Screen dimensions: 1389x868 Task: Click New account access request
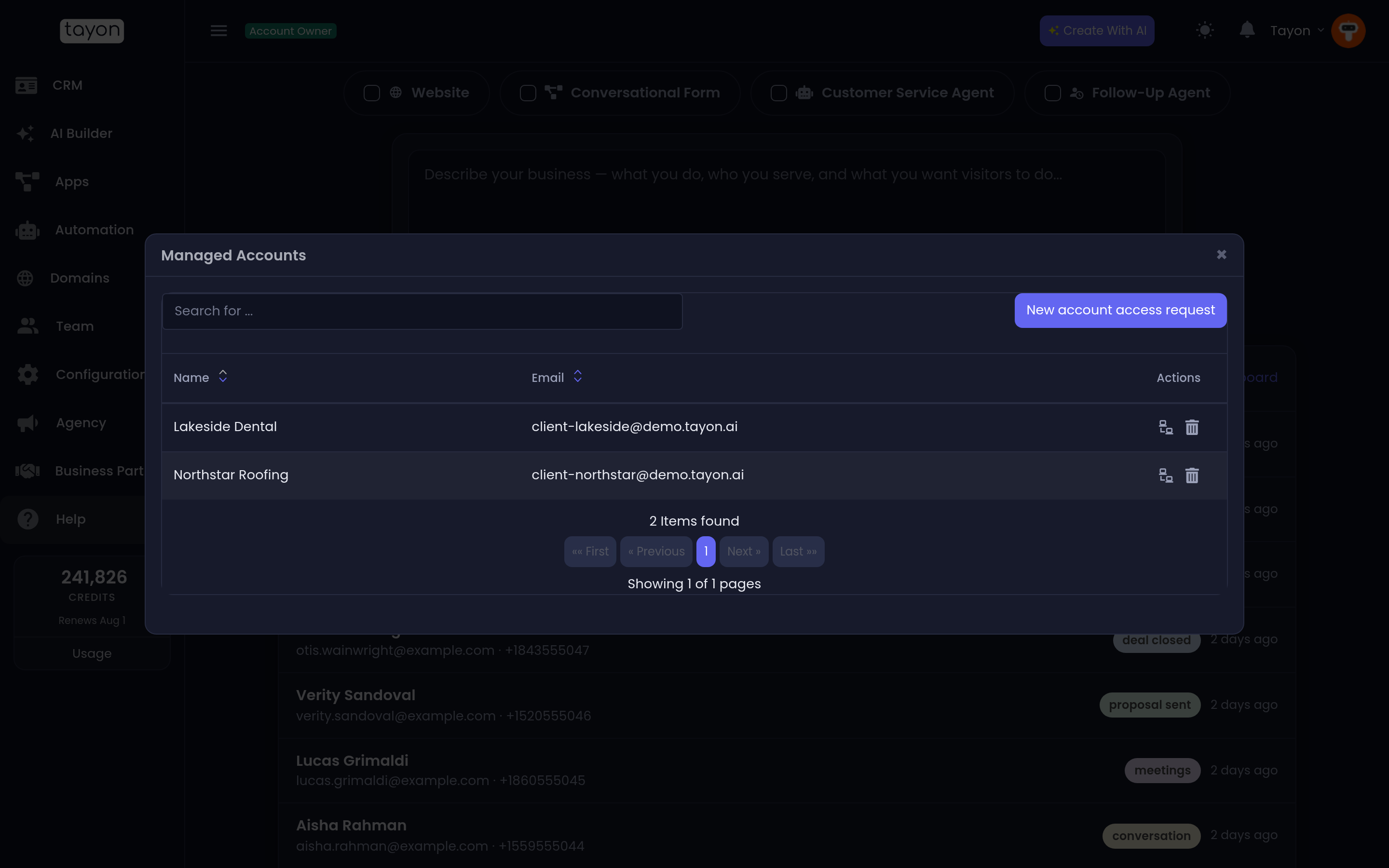coord(1120,311)
